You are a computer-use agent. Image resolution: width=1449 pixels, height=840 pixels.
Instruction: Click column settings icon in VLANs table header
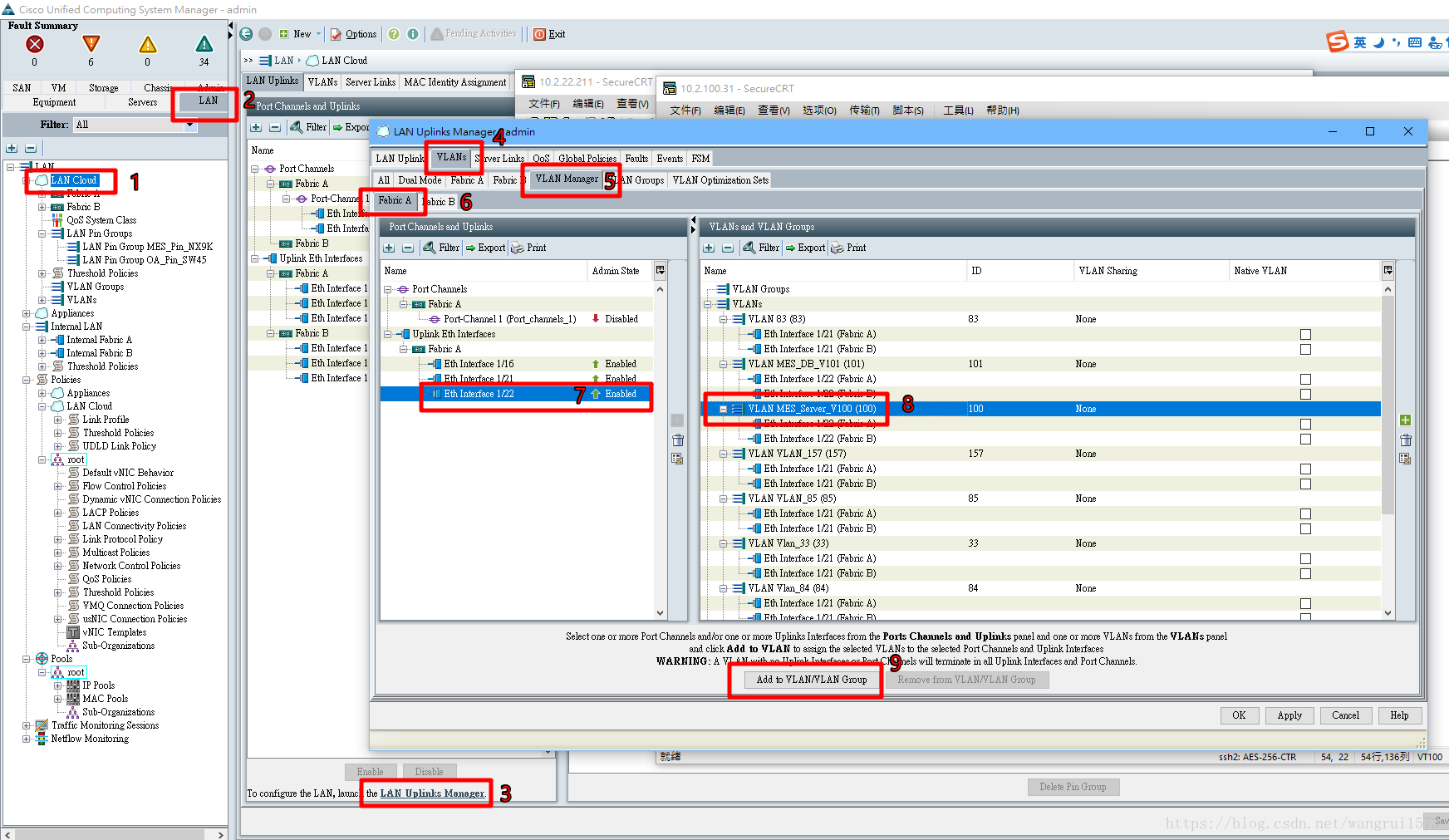click(1388, 270)
